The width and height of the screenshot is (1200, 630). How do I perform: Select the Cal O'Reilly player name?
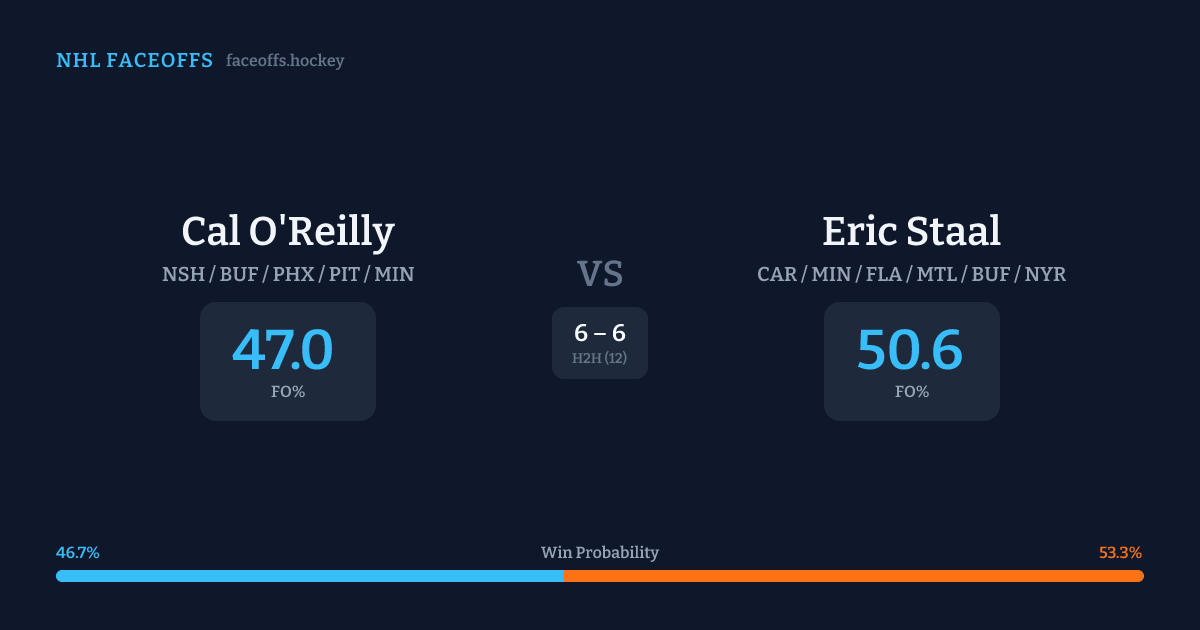tap(288, 231)
